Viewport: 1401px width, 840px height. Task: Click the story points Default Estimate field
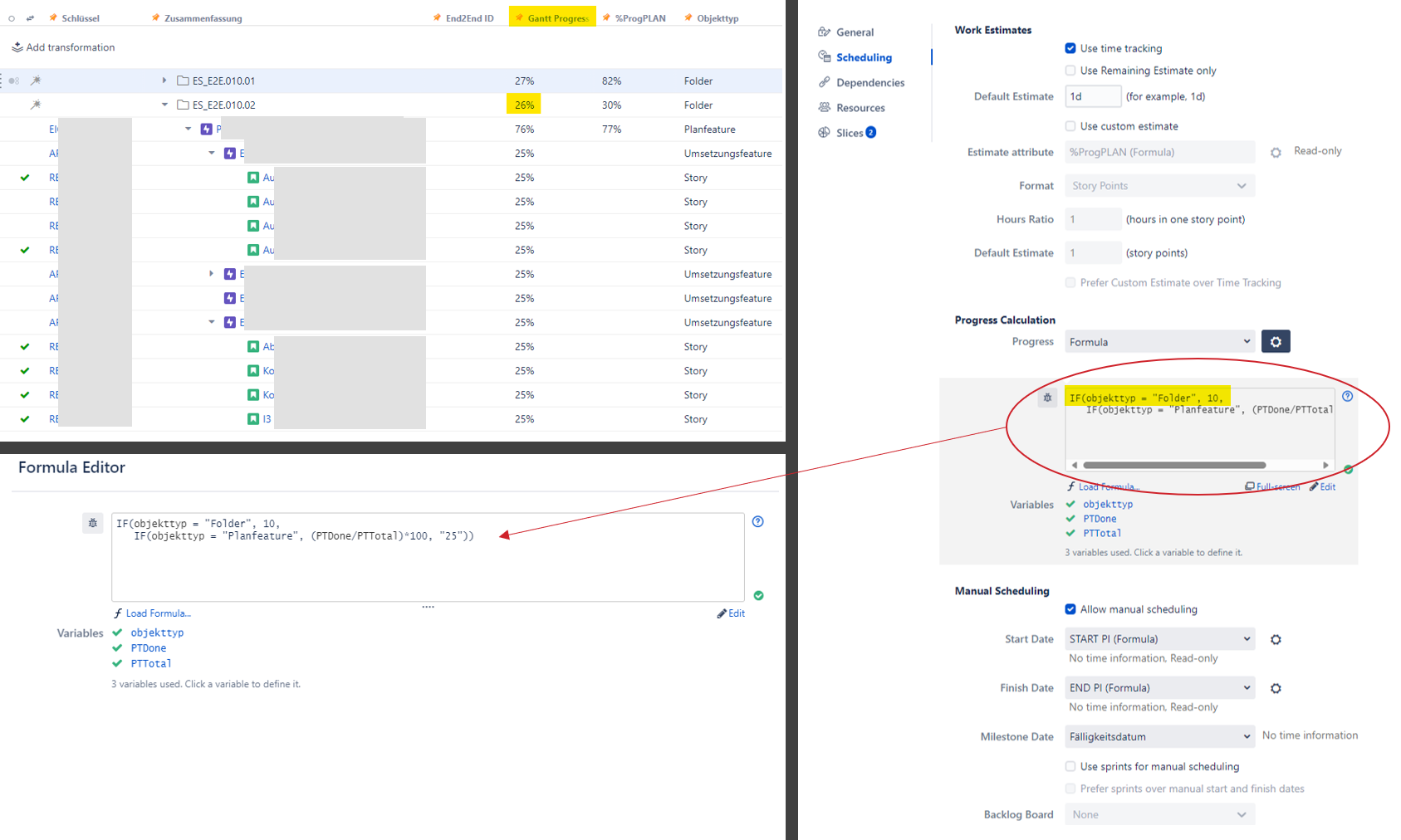1093,253
